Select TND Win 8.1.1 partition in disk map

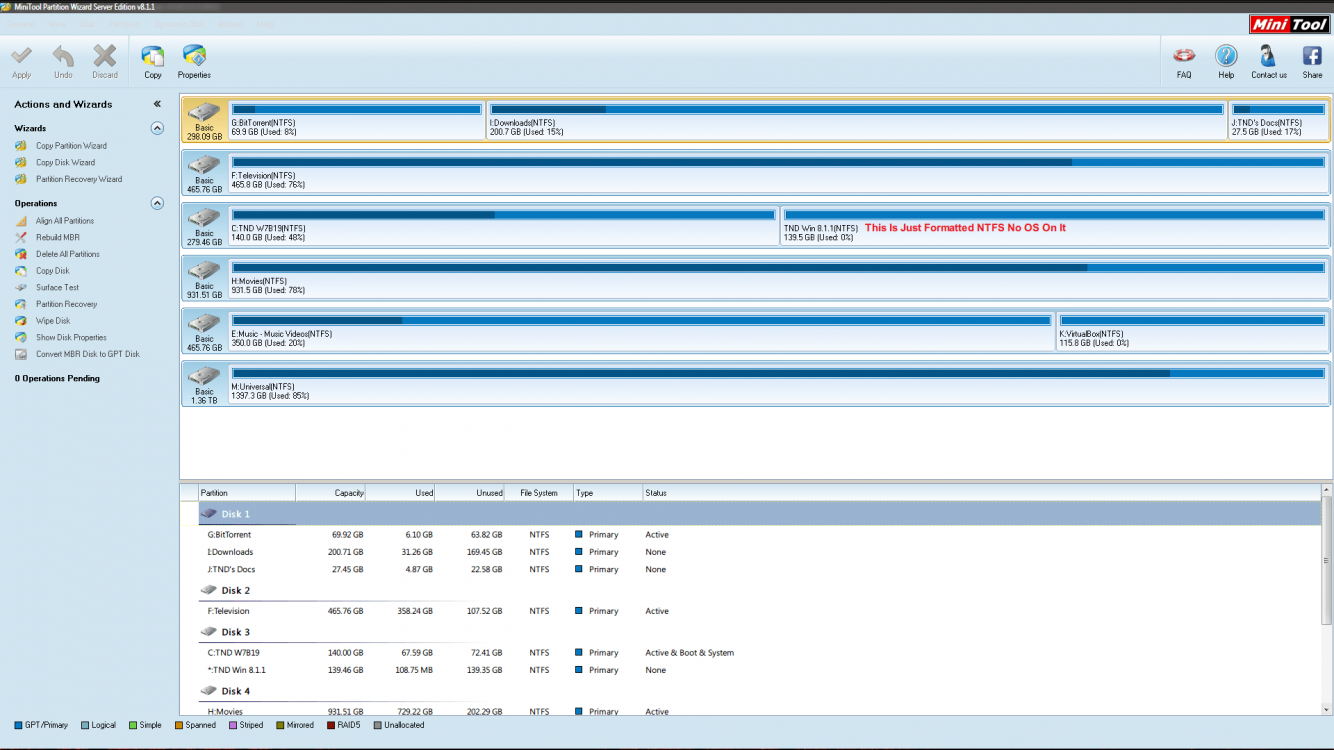pyautogui.click(x=1055, y=226)
